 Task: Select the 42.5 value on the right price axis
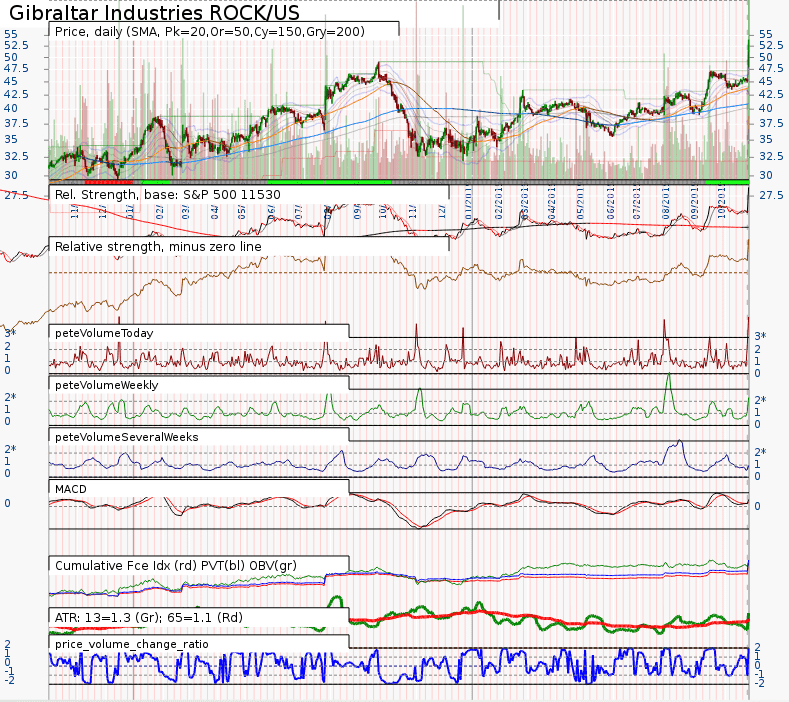tap(771, 95)
